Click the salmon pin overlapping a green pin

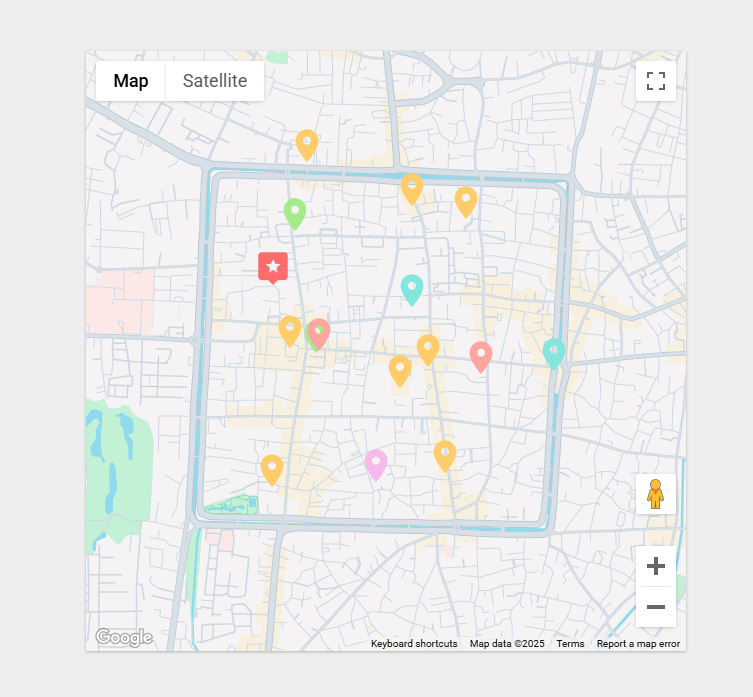point(319,334)
